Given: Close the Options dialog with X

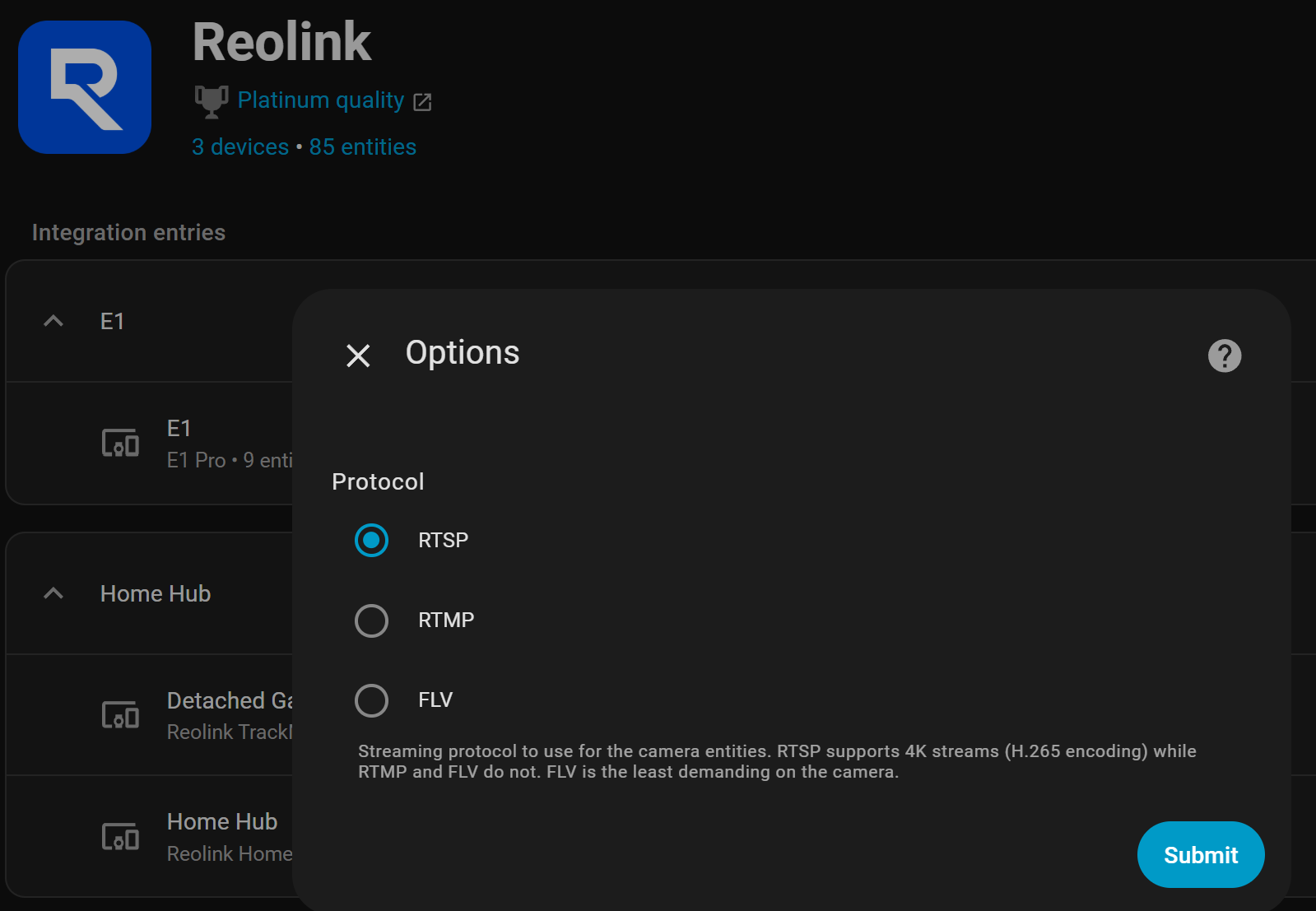Looking at the screenshot, I should tap(358, 356).
